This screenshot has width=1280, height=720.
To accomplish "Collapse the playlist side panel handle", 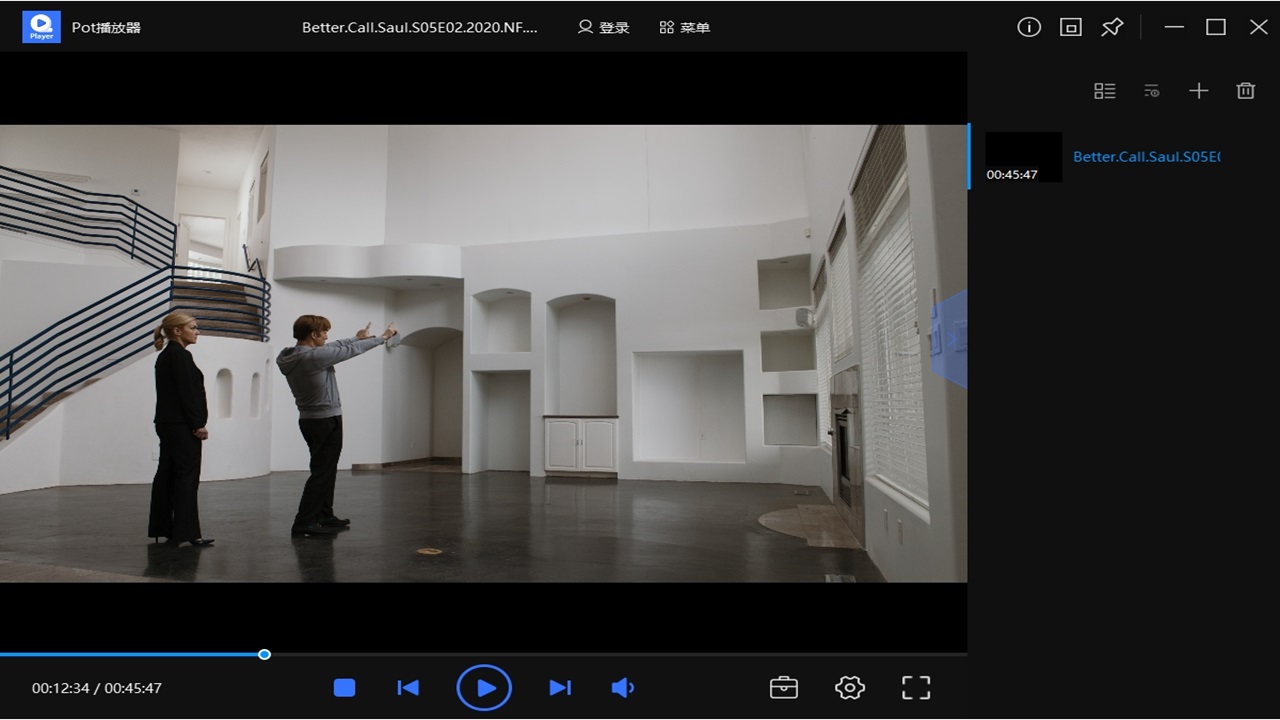I will [950, 339].
